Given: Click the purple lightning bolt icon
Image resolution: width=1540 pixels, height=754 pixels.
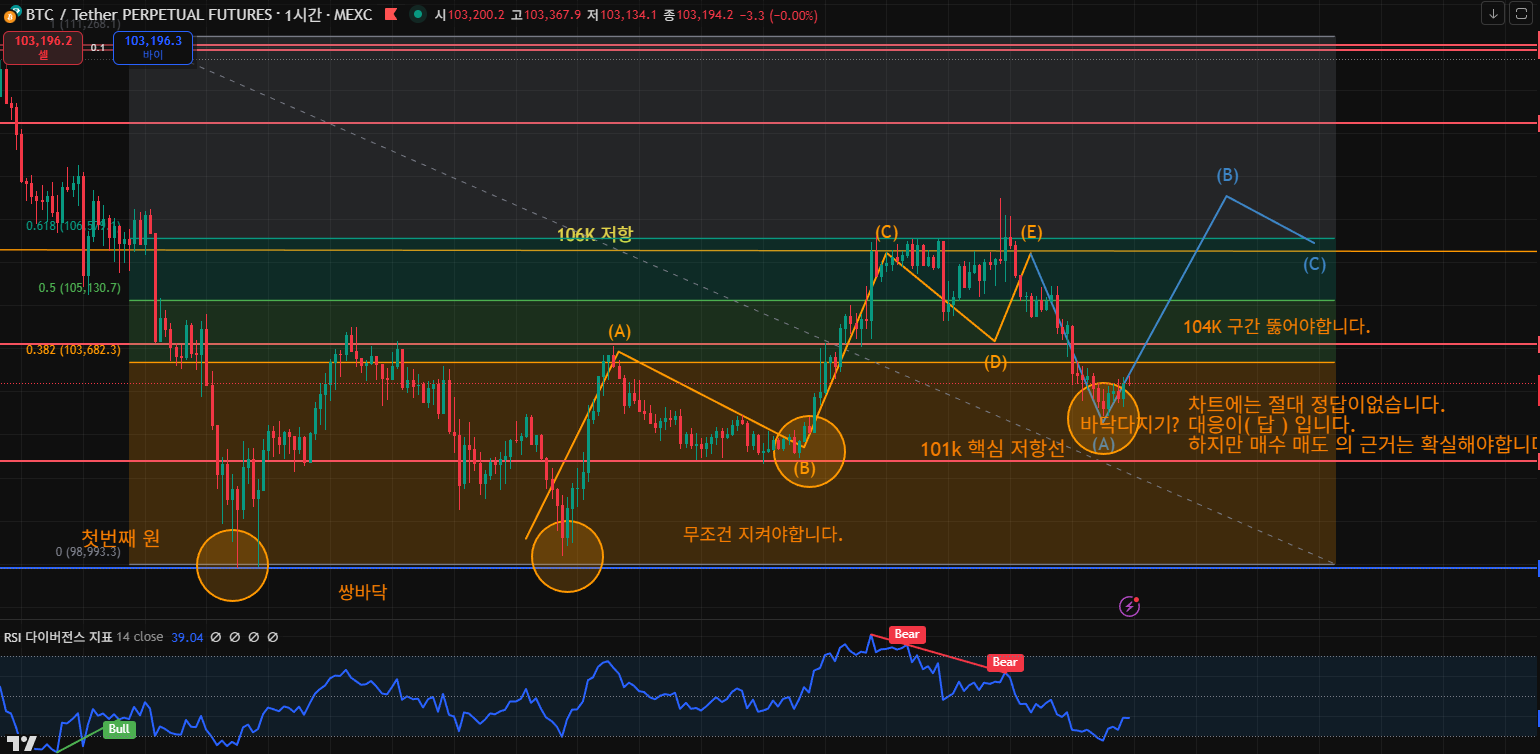Looking at the screenshot, I should tap(1129, 606).
